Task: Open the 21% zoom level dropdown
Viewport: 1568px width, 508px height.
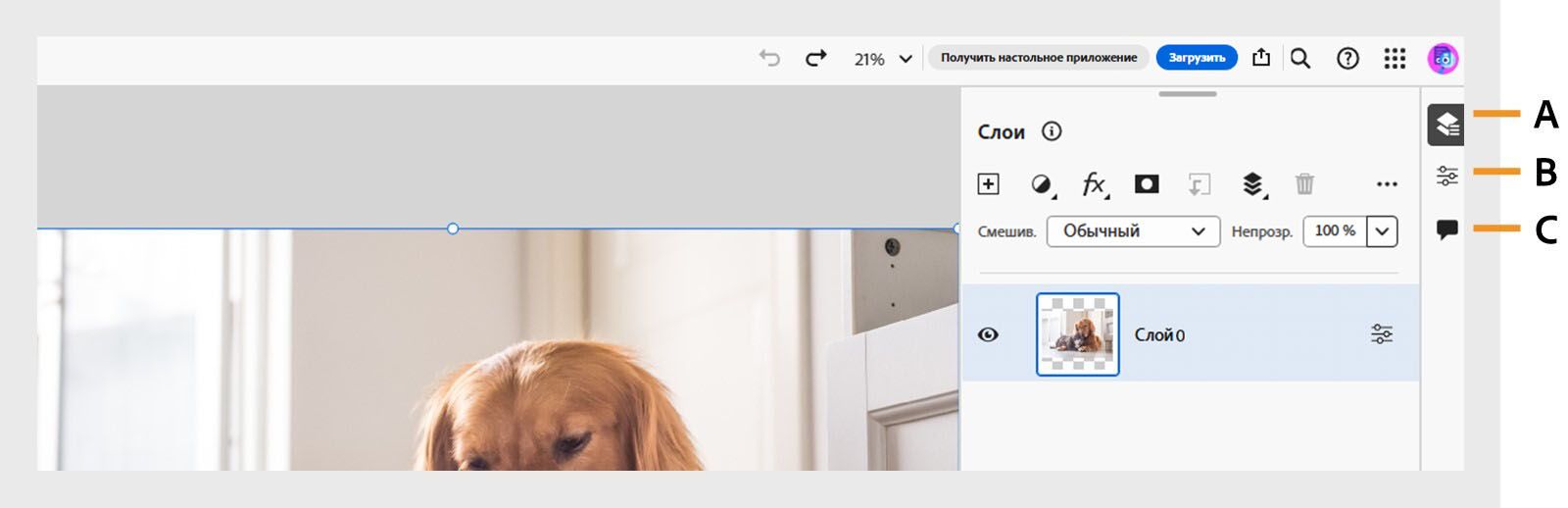Action: click(x=883, y=59)
